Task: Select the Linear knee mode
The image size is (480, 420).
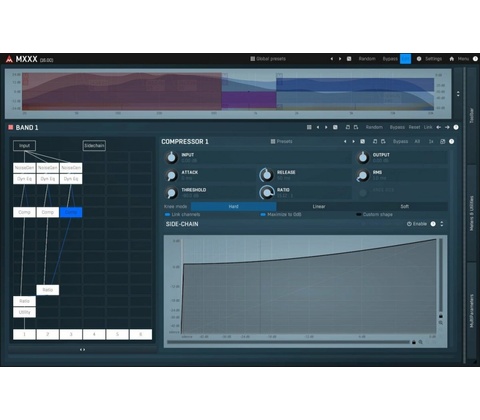Action: pyautogui.click(x=319, y=206)
